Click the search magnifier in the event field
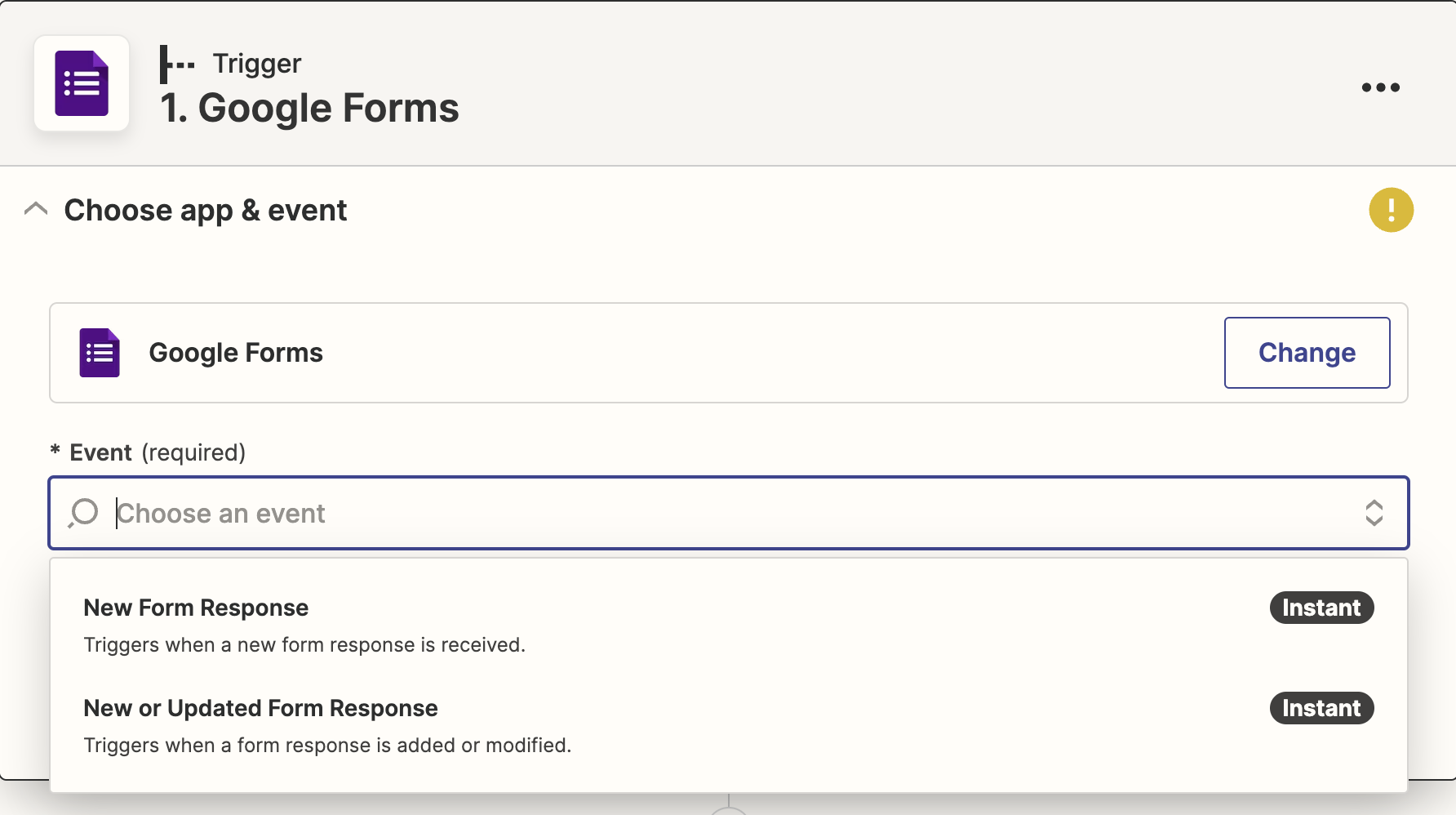1456x815 pixels. 82,513
